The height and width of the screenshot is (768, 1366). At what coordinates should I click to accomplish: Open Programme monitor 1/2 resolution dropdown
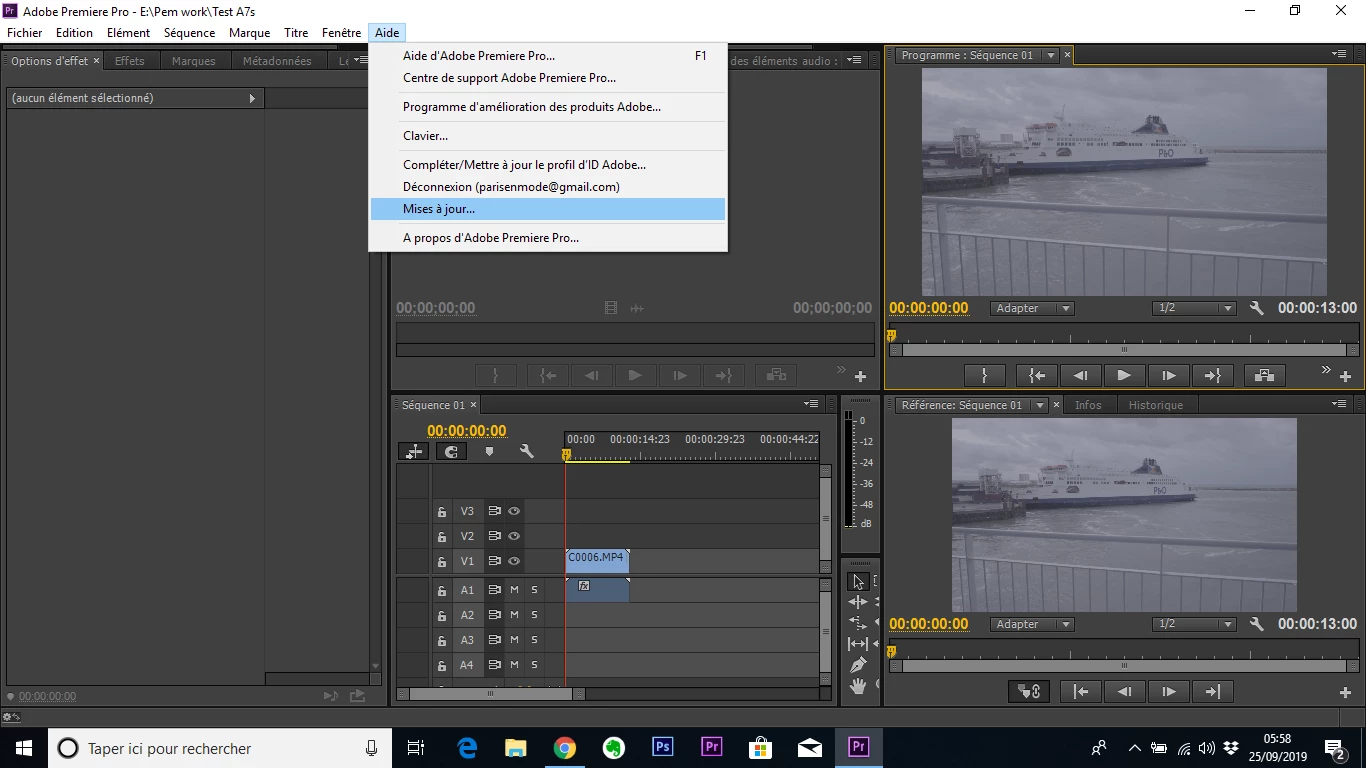point(1195,308)
